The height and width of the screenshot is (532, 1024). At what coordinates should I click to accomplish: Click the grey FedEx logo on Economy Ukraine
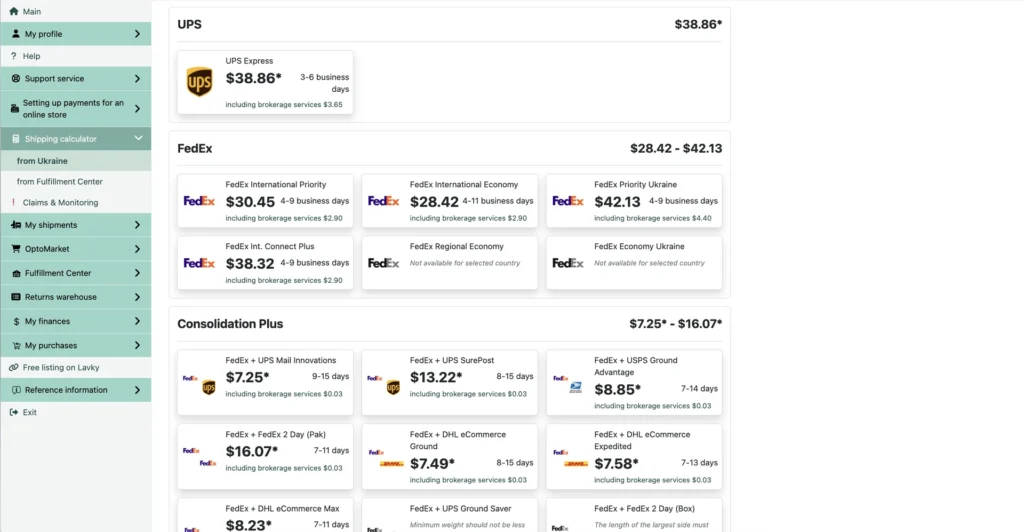point(568,263)
